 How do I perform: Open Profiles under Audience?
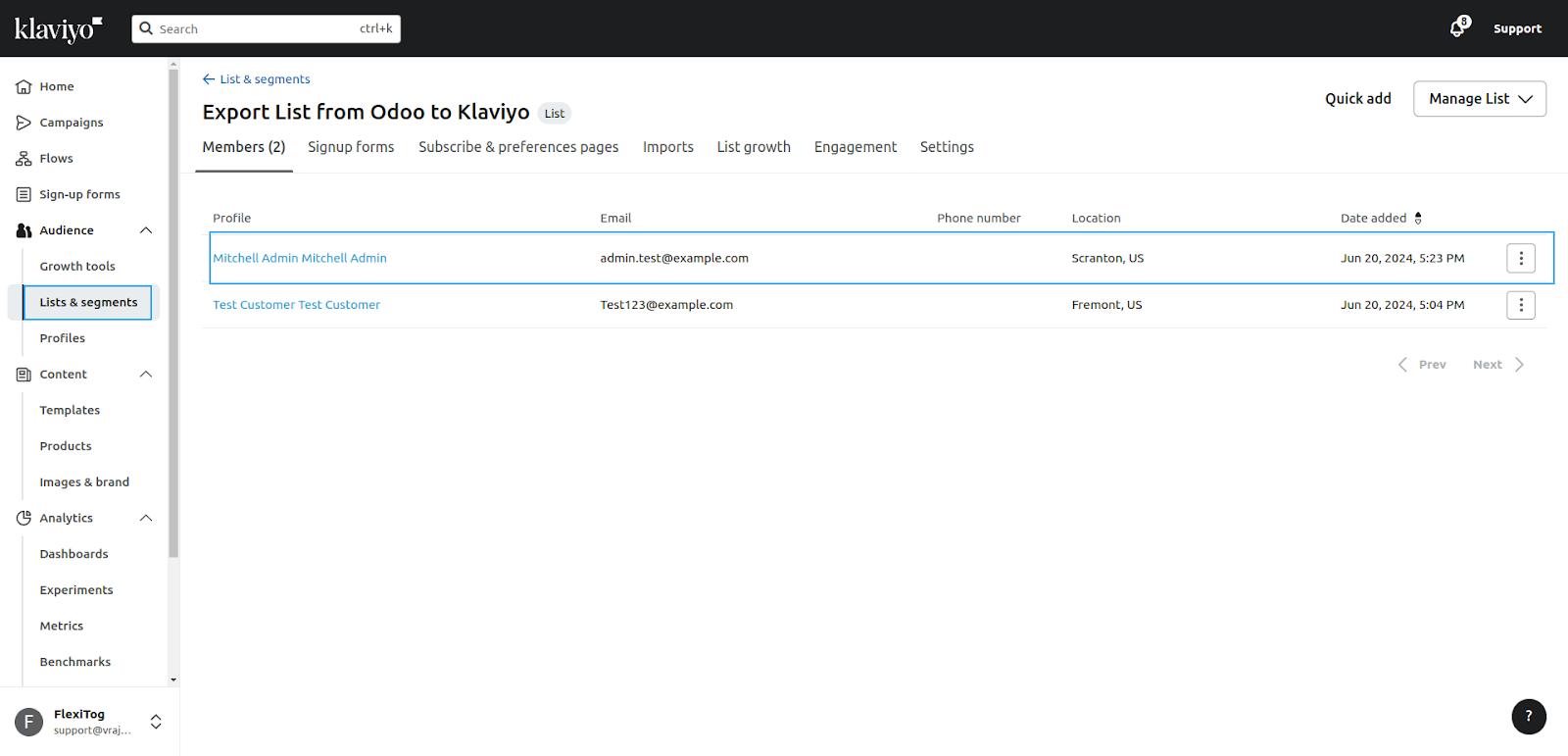pyautogui.click(x=63, y=338)
